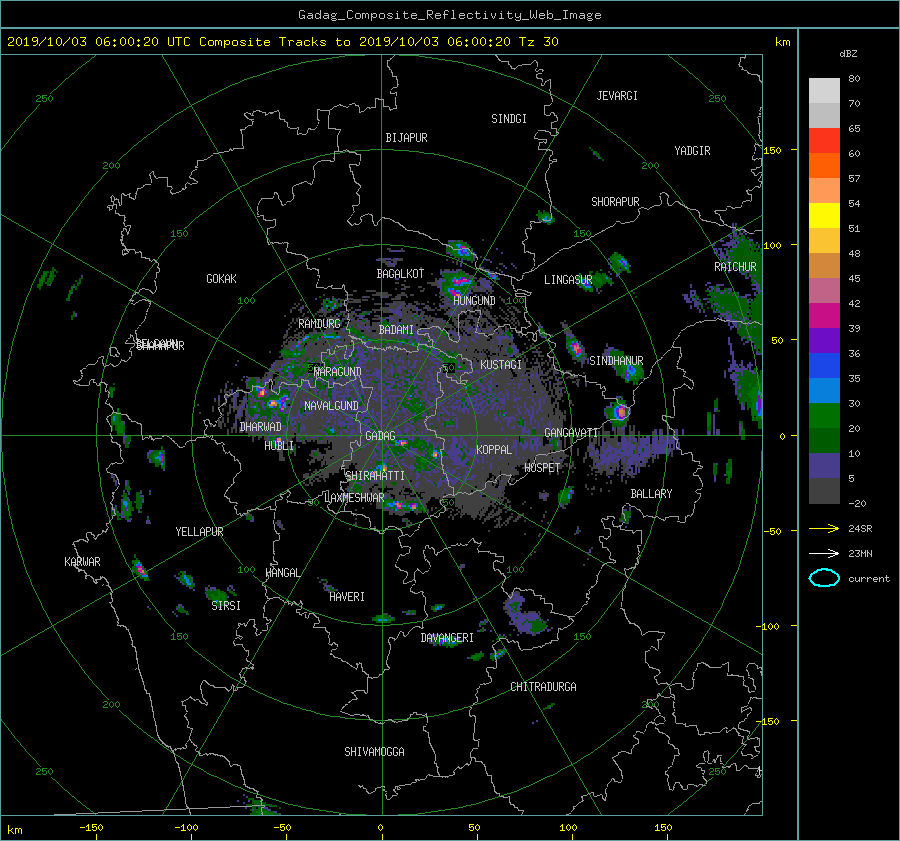Image resolution: width=900 pixels, height=841 pixels.
Task: Click the DHARWAD city label
Action: [x=260, y=427]
